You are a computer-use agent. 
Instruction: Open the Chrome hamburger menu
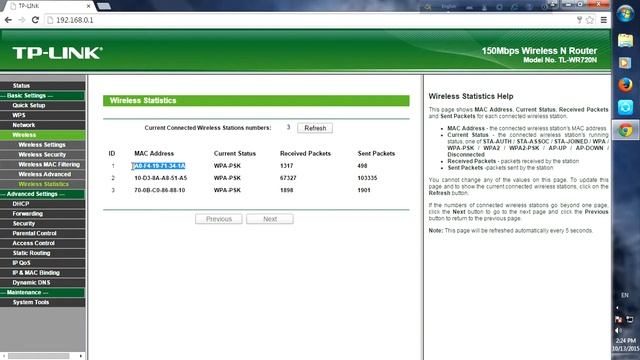[604, 20]
